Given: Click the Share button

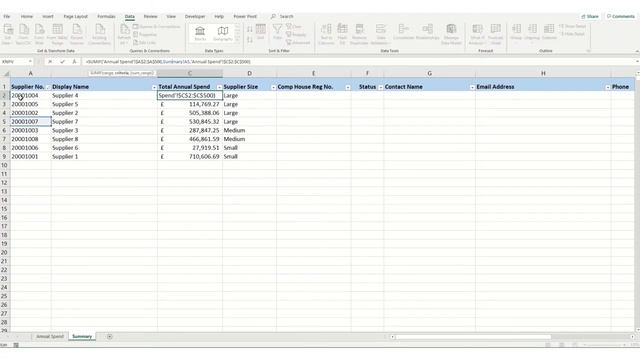Looking at the screenshot, I should (590, 16).
